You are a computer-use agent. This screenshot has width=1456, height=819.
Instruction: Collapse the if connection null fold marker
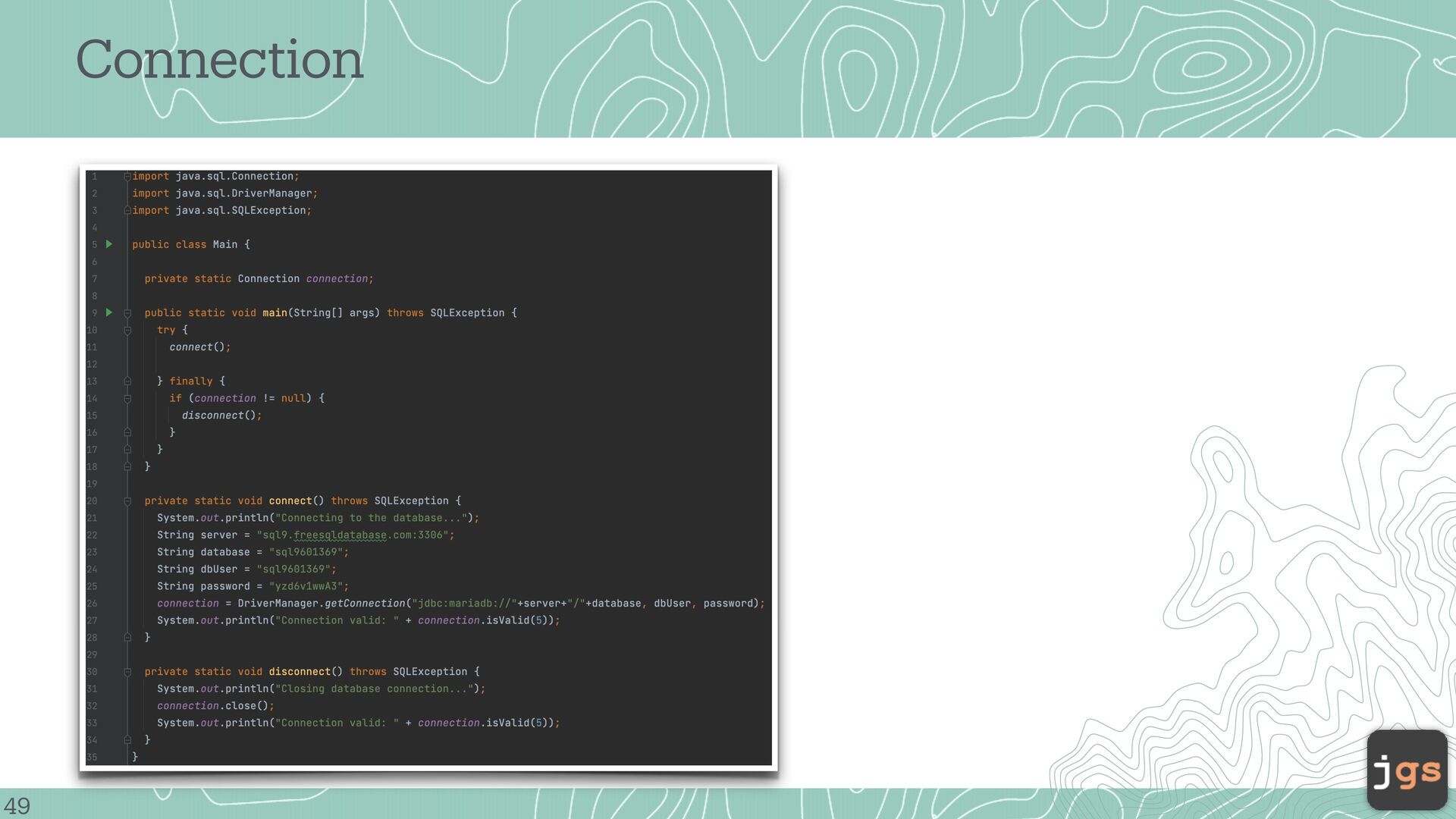pos(127,399)
